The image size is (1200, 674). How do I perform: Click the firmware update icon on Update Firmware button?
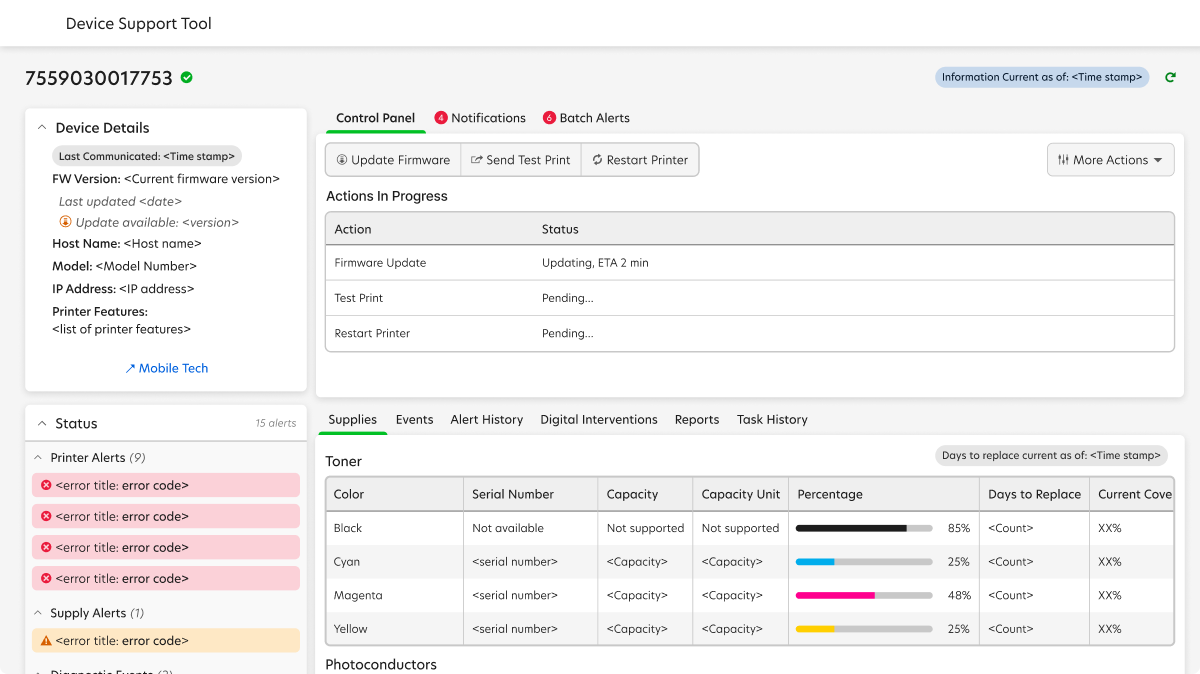(343, 159)
